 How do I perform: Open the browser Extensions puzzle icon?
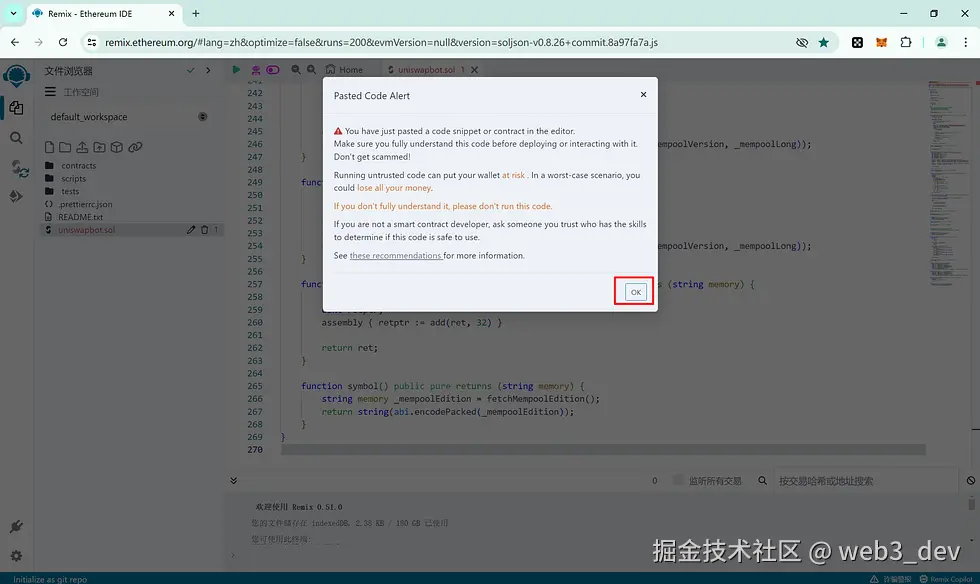pos(906,43)
